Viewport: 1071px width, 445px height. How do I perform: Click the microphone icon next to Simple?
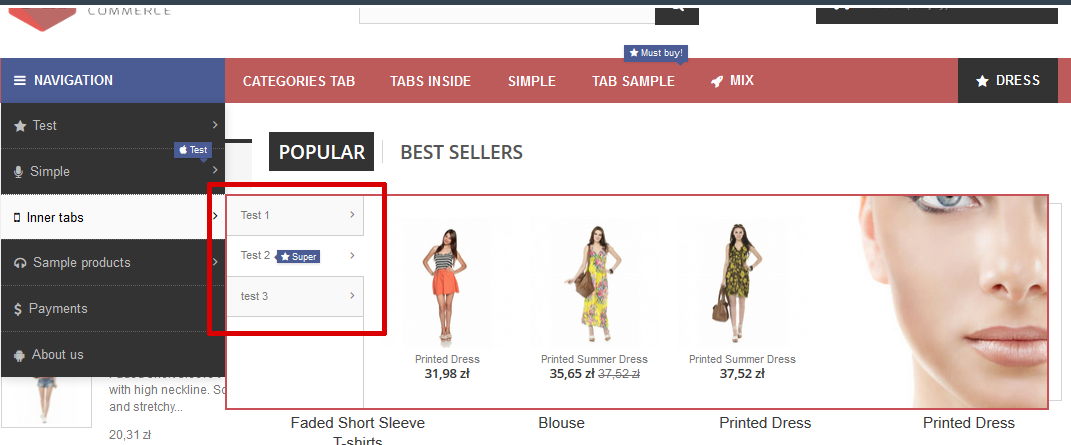point(18,172)
